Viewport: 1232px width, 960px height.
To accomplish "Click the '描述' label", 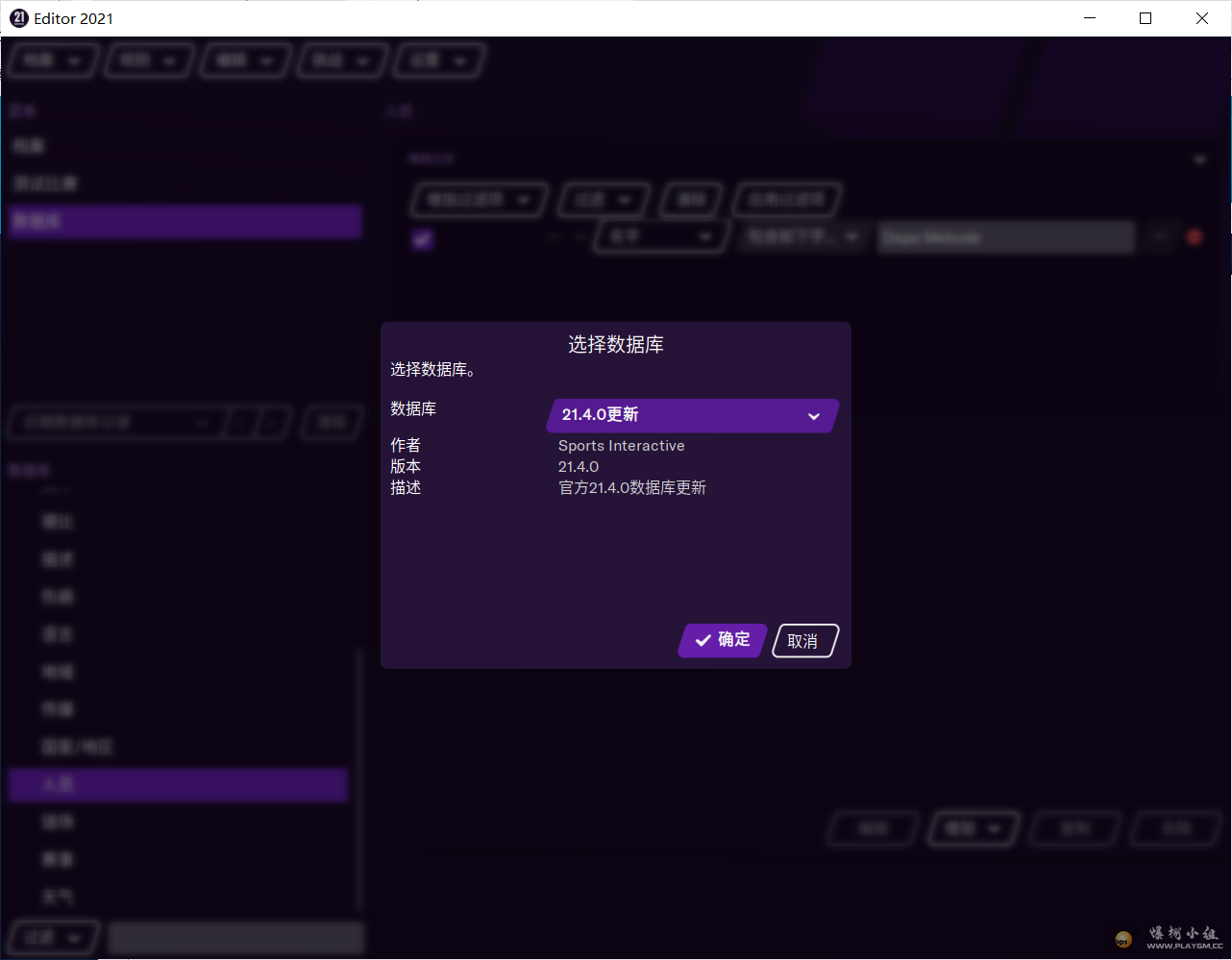I will [x=406, y=487].
